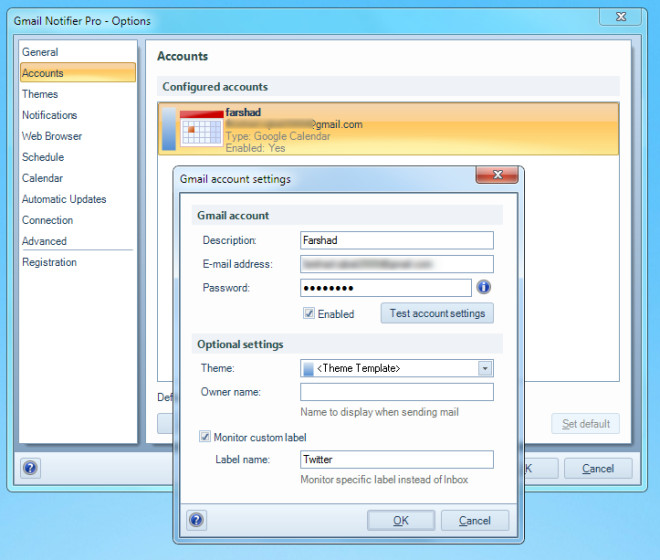This screenshot has width=660, height=560.
Task: Click the password info icon
Action: [x=484, y=287]
